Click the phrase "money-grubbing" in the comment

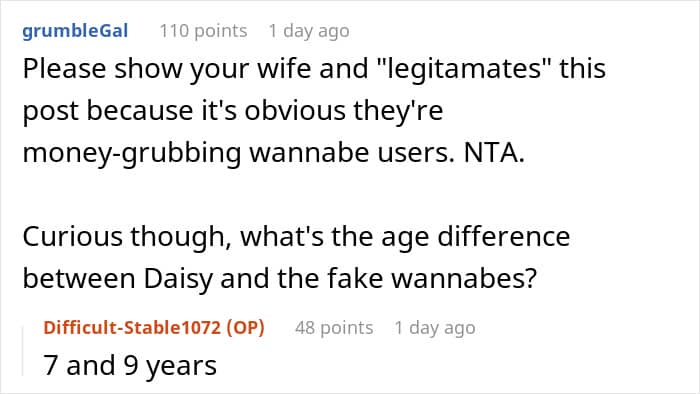pyautogui.click(x=132, y=153)
